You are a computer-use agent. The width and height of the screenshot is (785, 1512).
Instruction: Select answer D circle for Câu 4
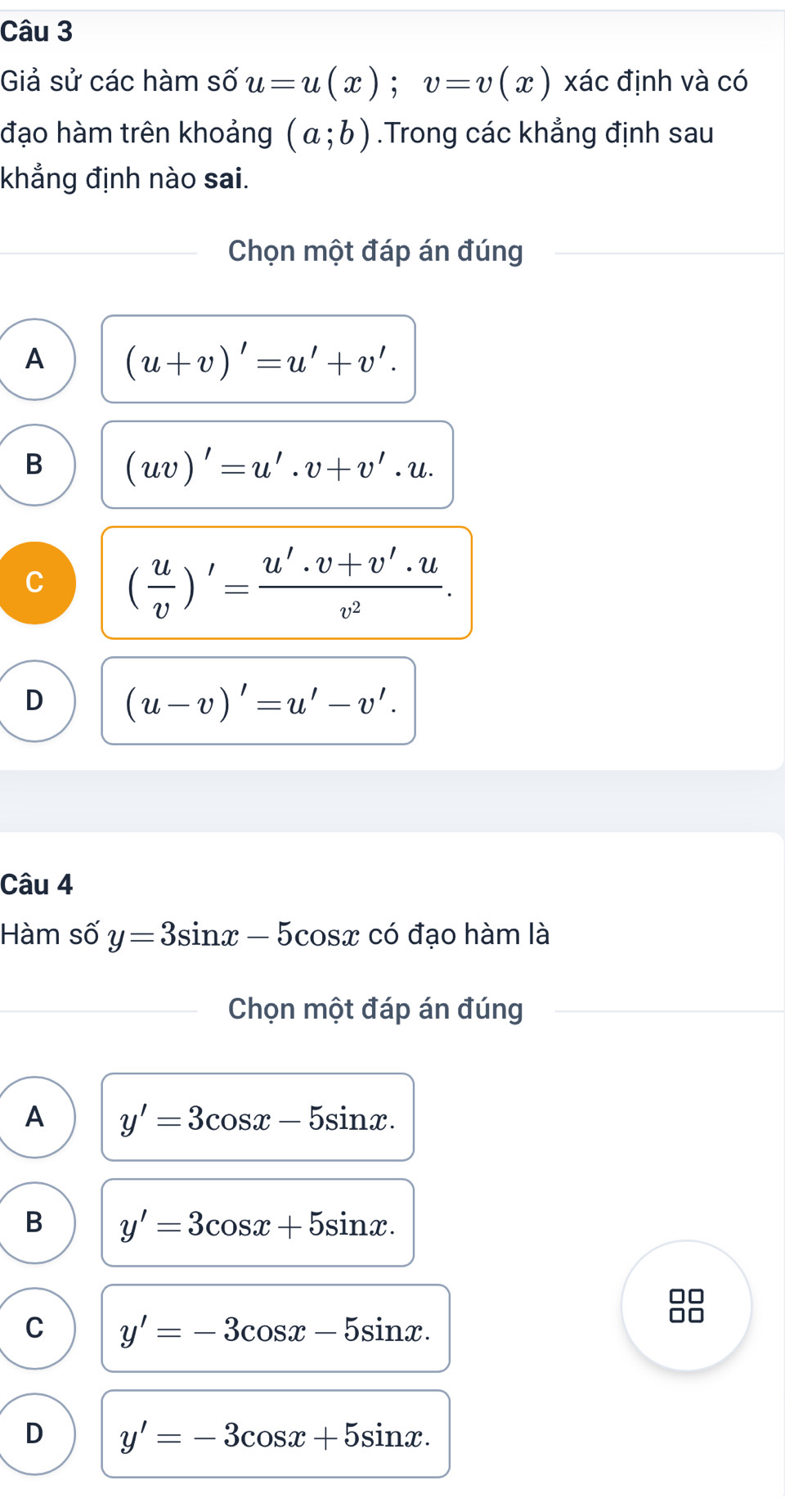click(34, 1433)
